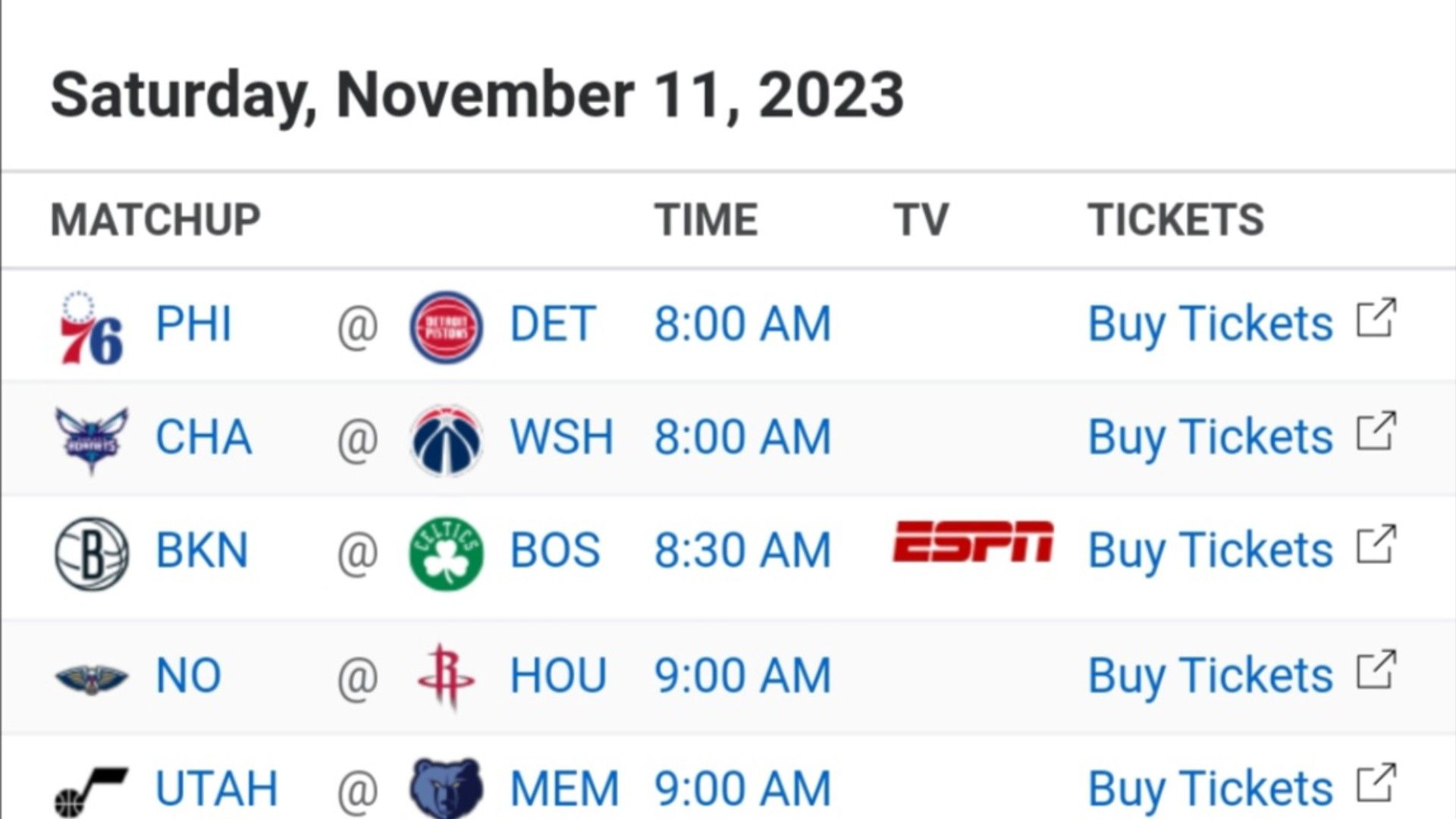Open the Charlotte Hornets team logo

(92, 440)
